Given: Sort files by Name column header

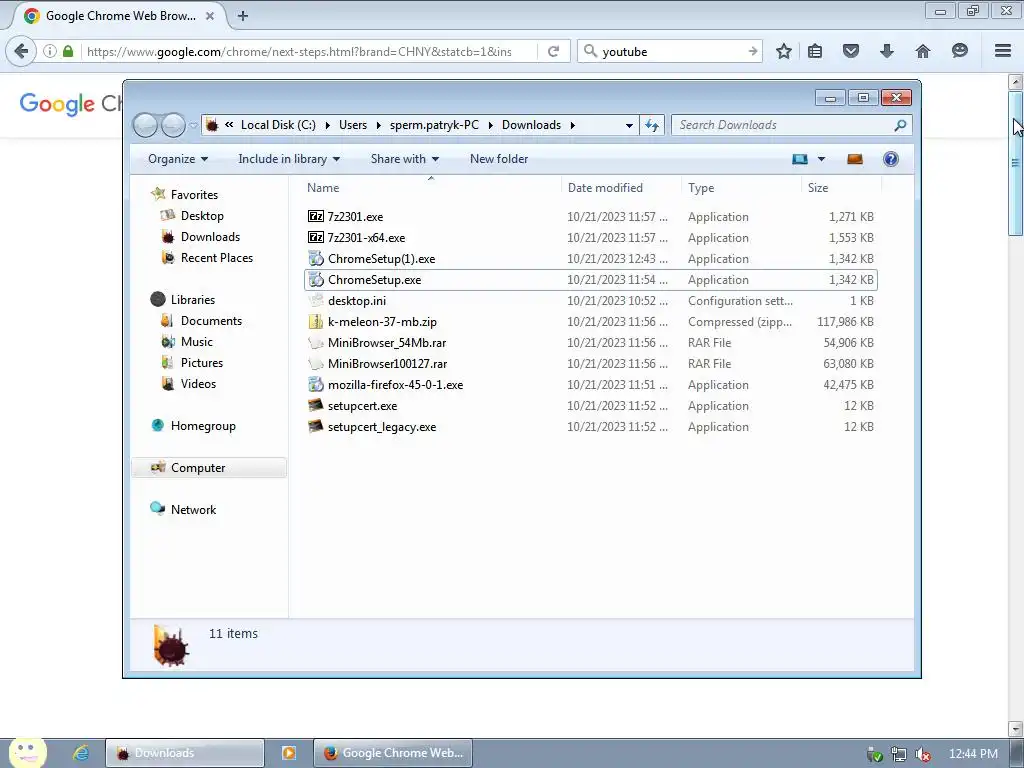Looking at the screenshot, I should (431, 187).
